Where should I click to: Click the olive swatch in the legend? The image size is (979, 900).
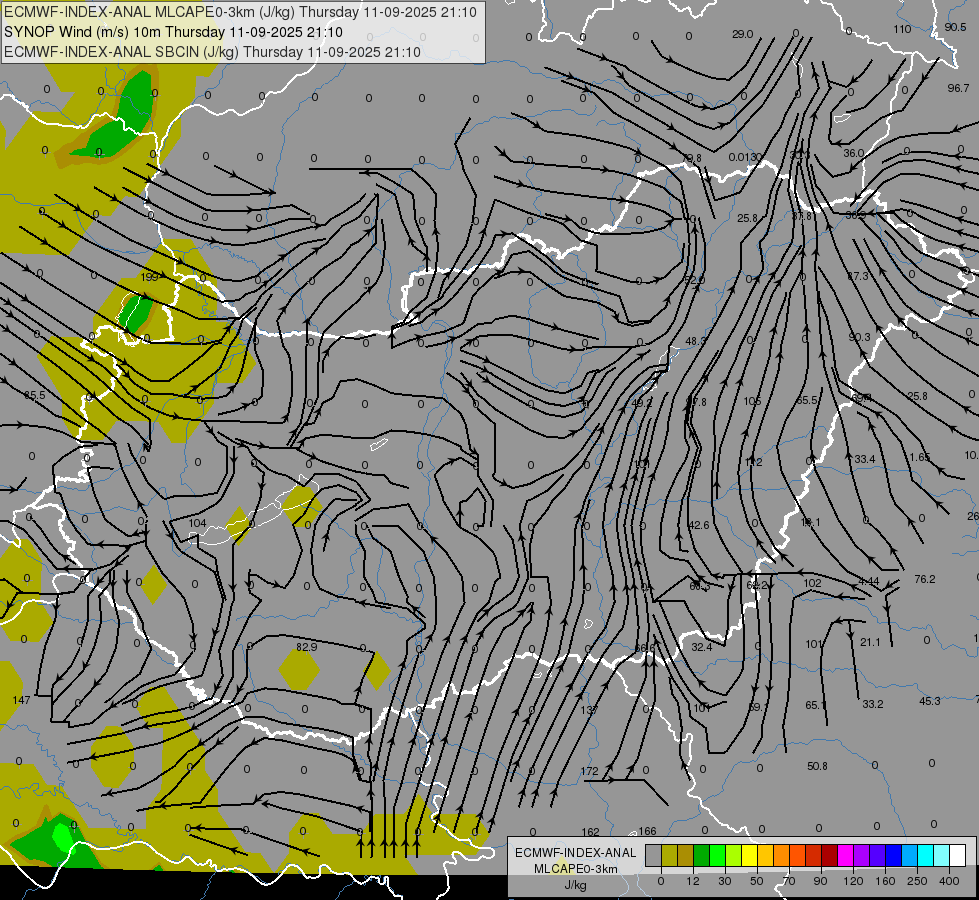(670, 855)
